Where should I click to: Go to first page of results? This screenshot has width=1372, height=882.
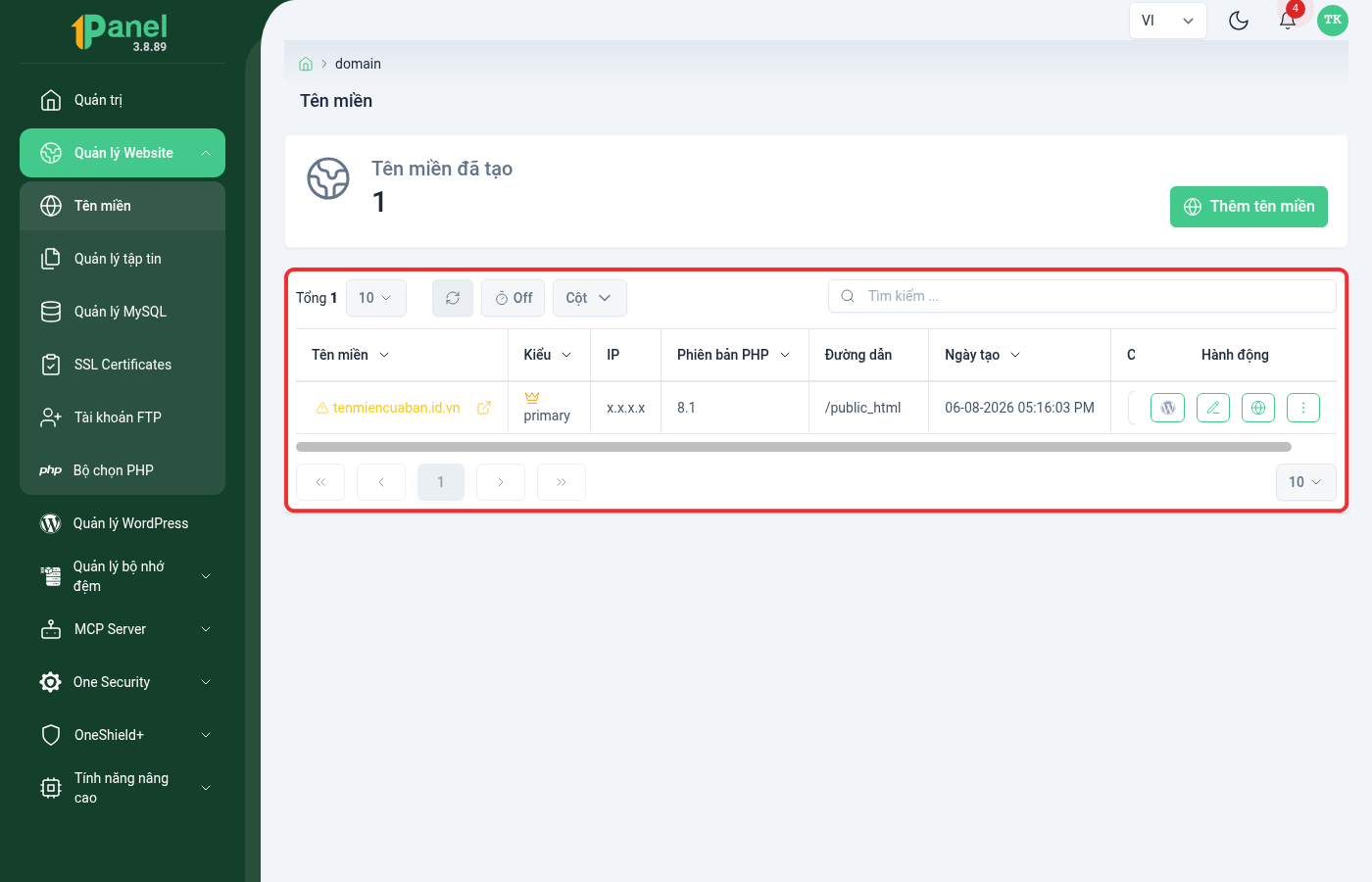coord(320,482)
